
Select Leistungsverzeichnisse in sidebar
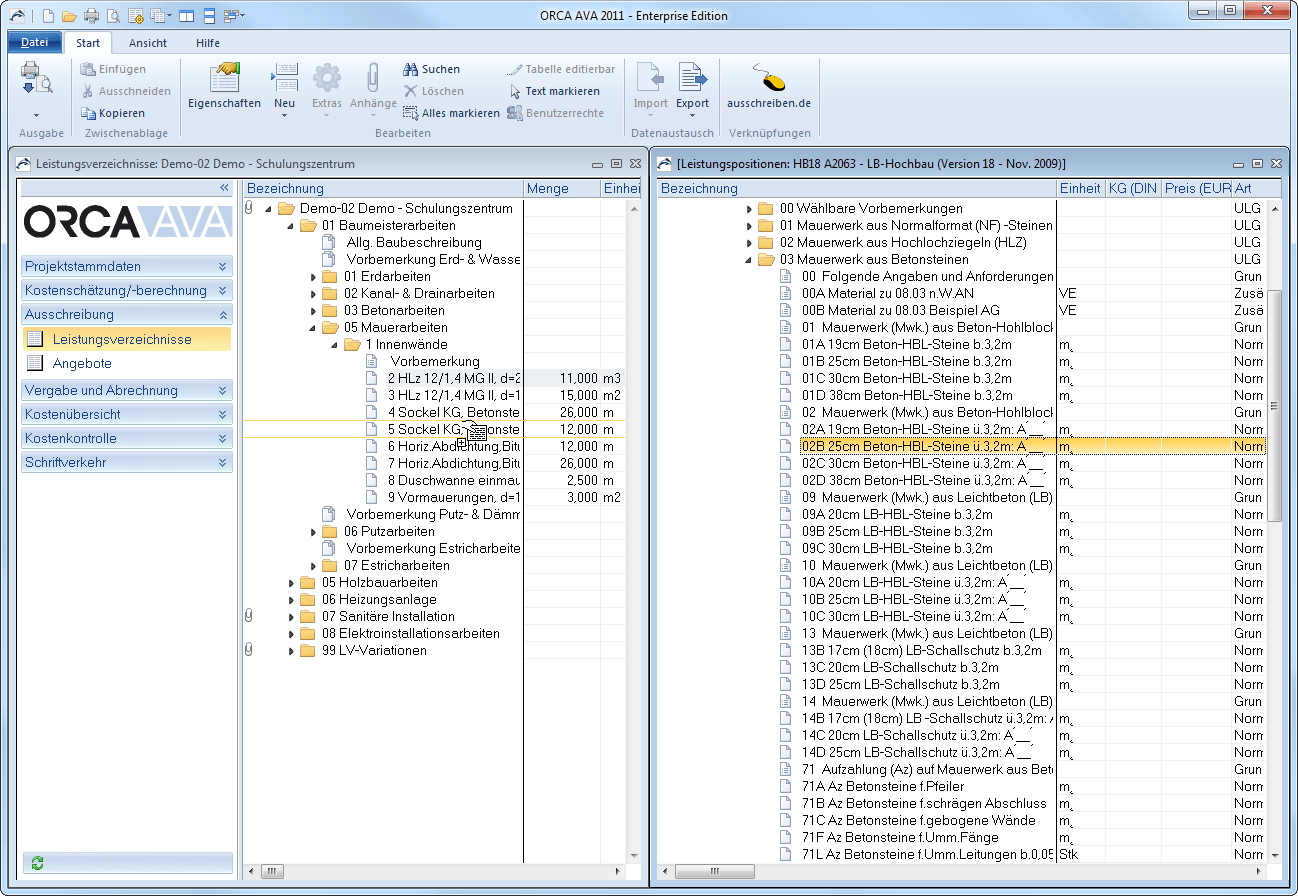coord(126,339)
